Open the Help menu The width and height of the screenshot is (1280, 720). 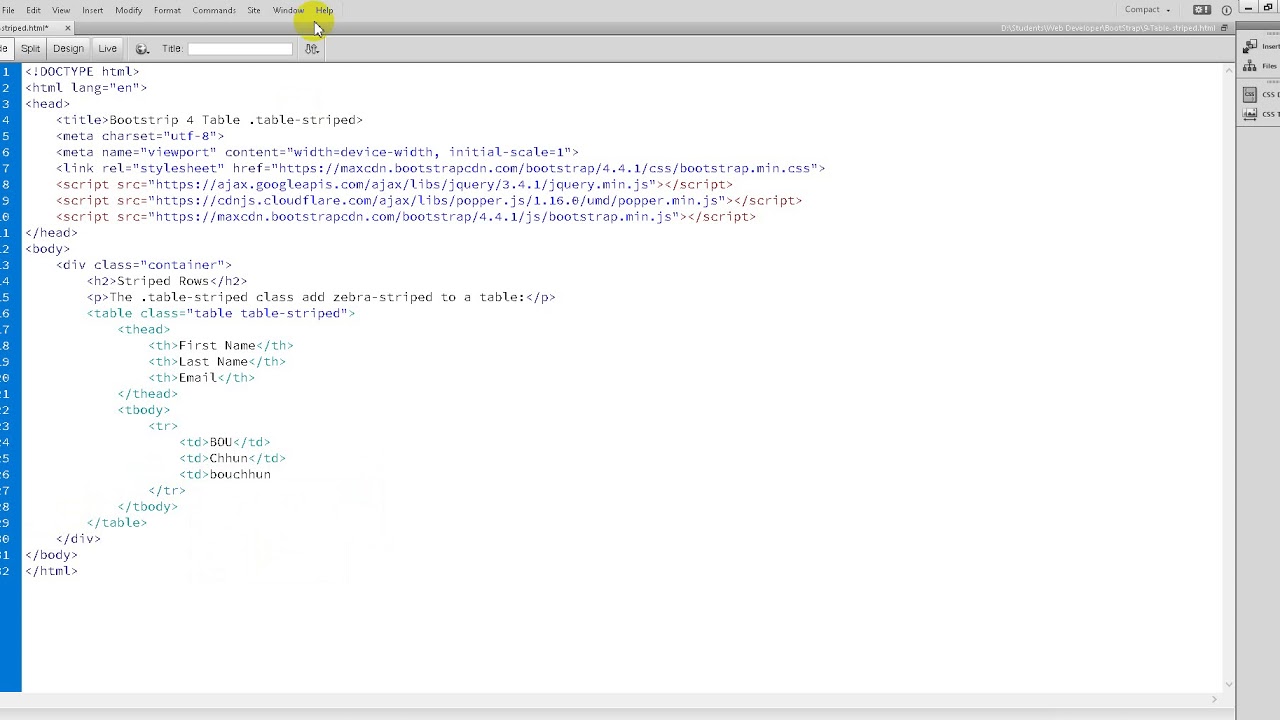point(324,10)
